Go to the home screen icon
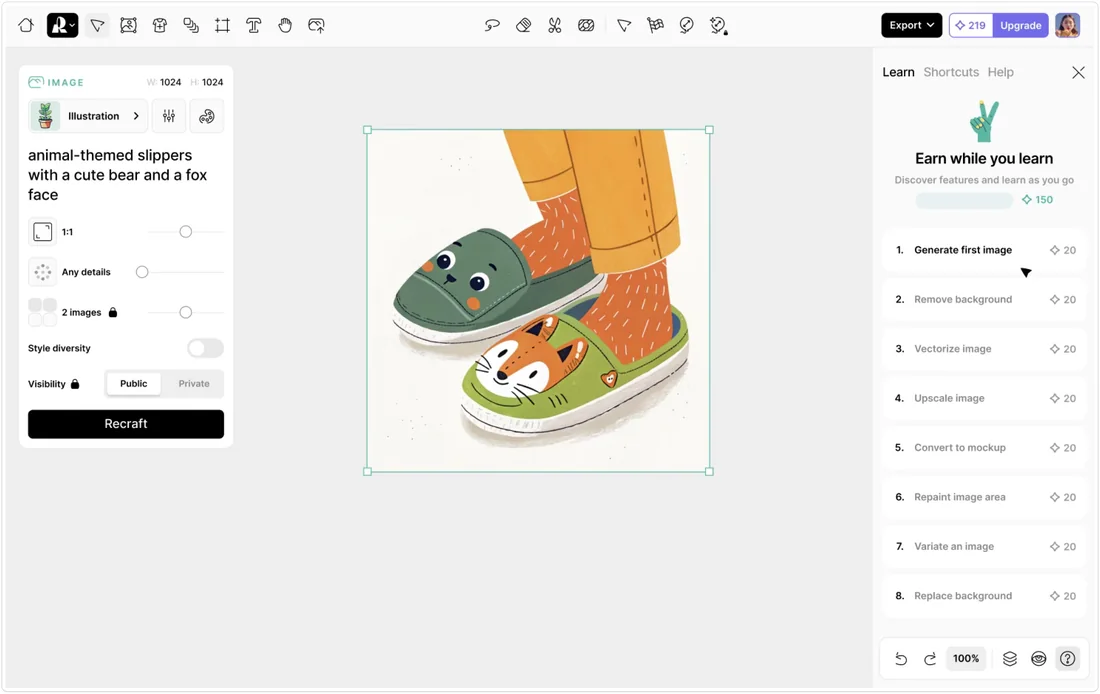 pos(26,25)
